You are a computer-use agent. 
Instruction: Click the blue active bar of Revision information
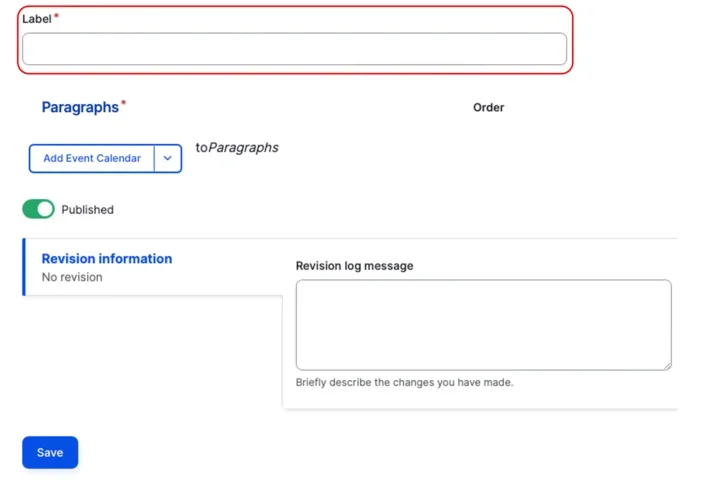click(x=23, y=267)
